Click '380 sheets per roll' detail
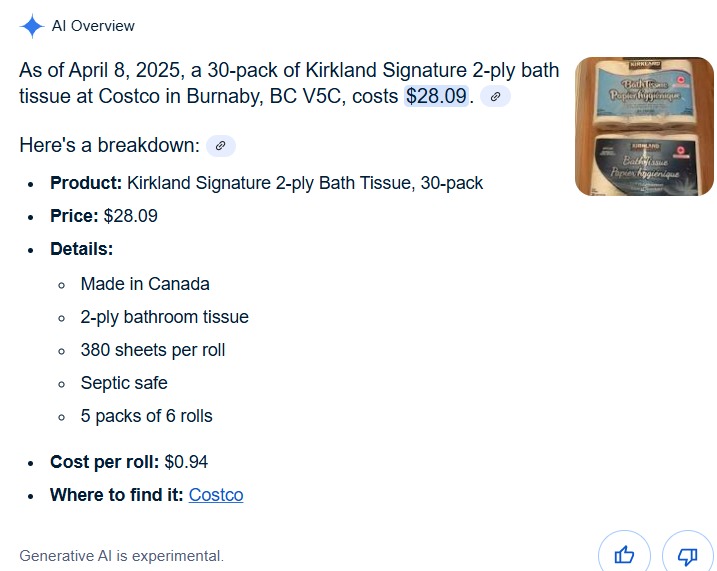The image size is (717, 571). click(153, 350)
